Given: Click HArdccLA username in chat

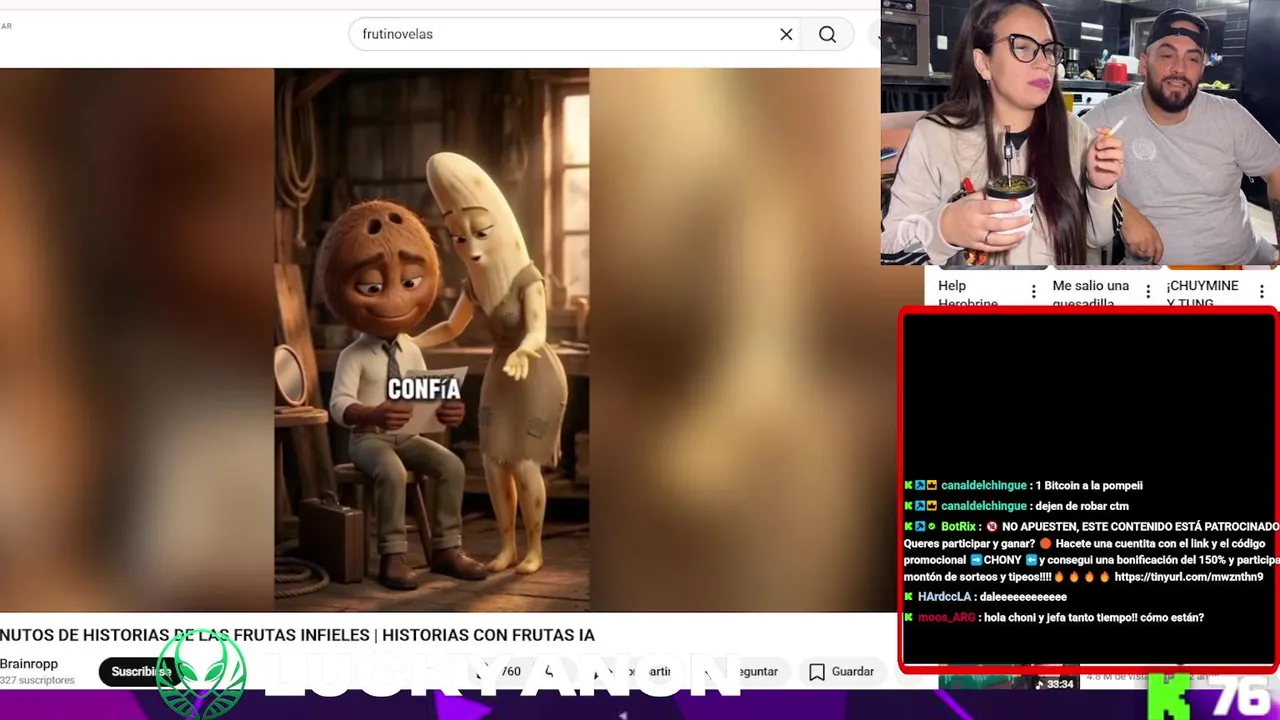Looking at the screenshot, I should tap(944, 597).
